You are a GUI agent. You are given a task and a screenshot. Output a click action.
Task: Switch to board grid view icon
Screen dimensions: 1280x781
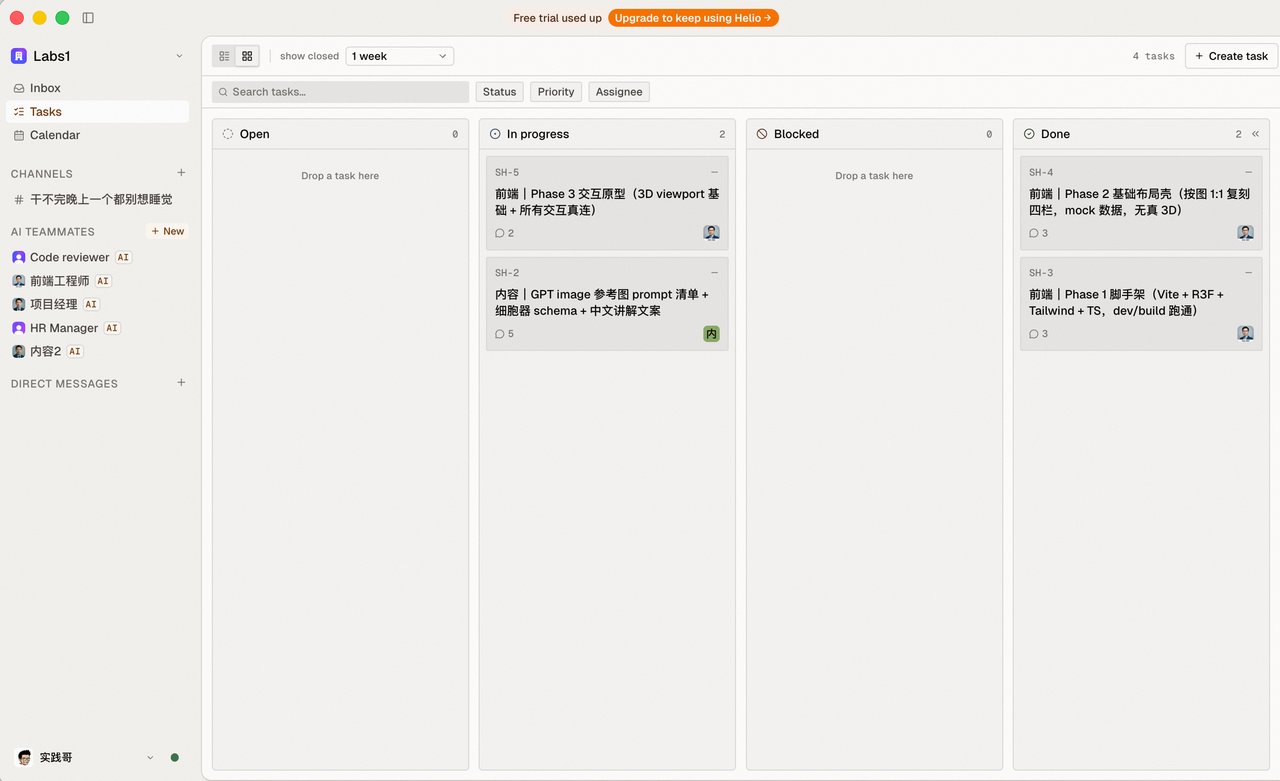click(247, 56)
